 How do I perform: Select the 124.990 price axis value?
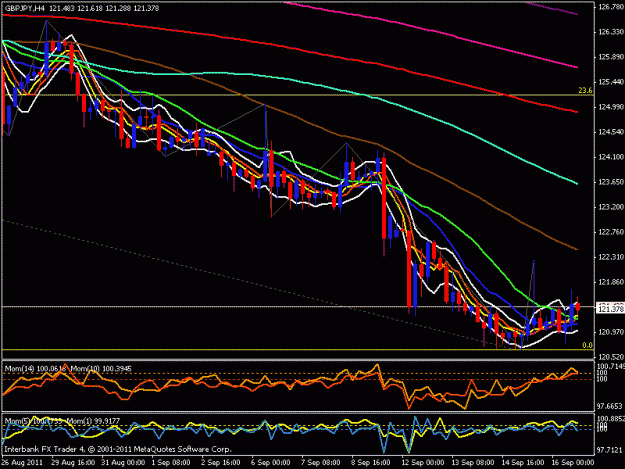[610, 107]
